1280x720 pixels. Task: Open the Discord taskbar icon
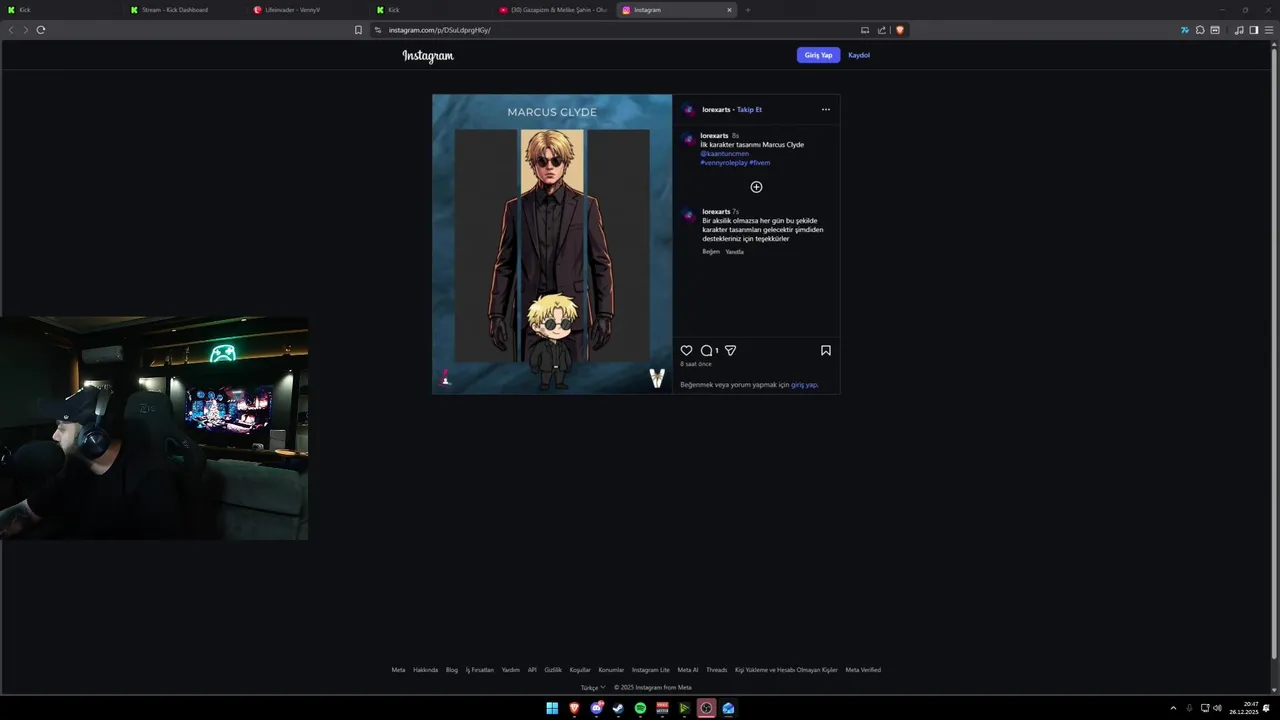597,708
